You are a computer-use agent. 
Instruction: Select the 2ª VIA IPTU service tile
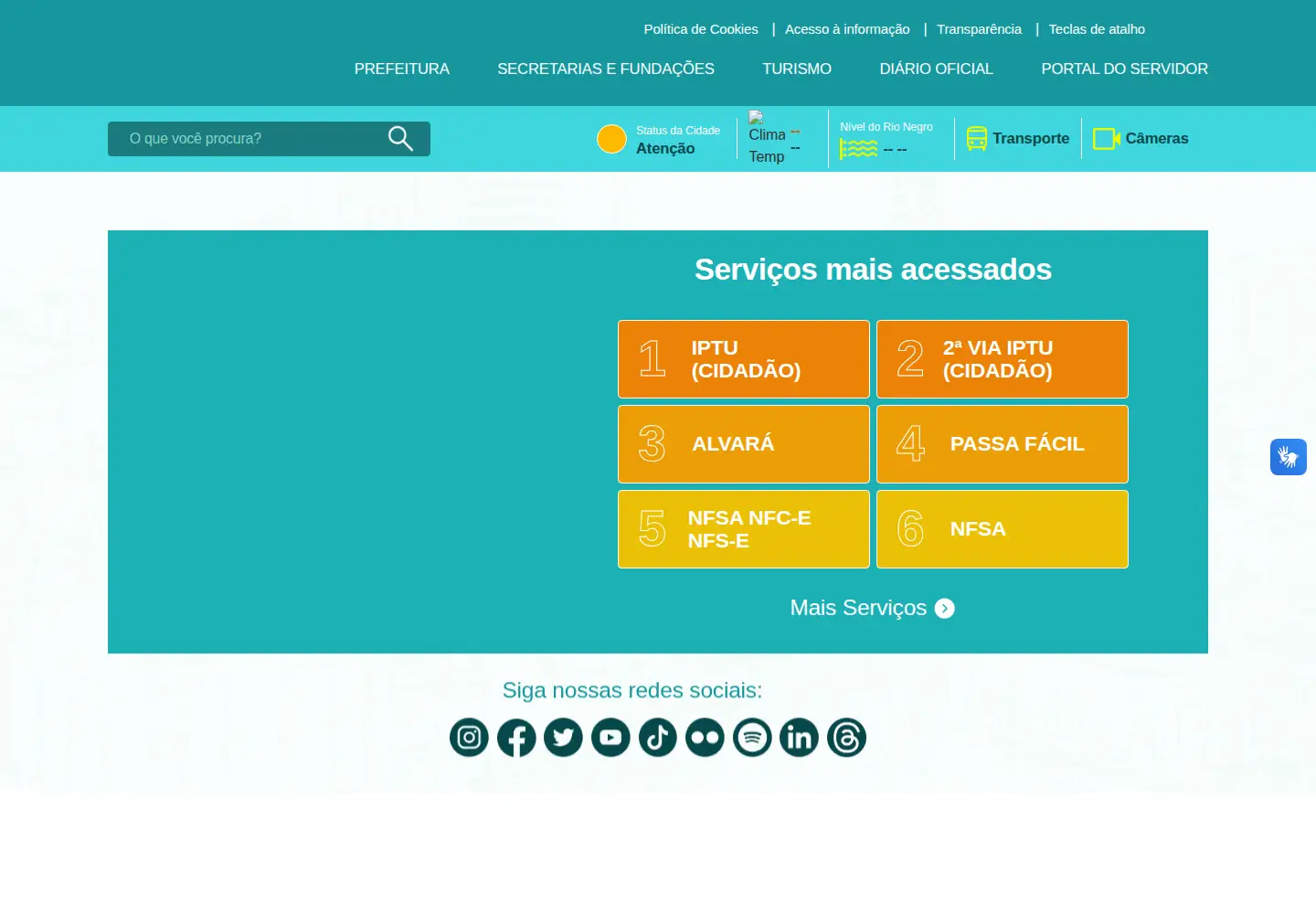tap(1003, 359)
